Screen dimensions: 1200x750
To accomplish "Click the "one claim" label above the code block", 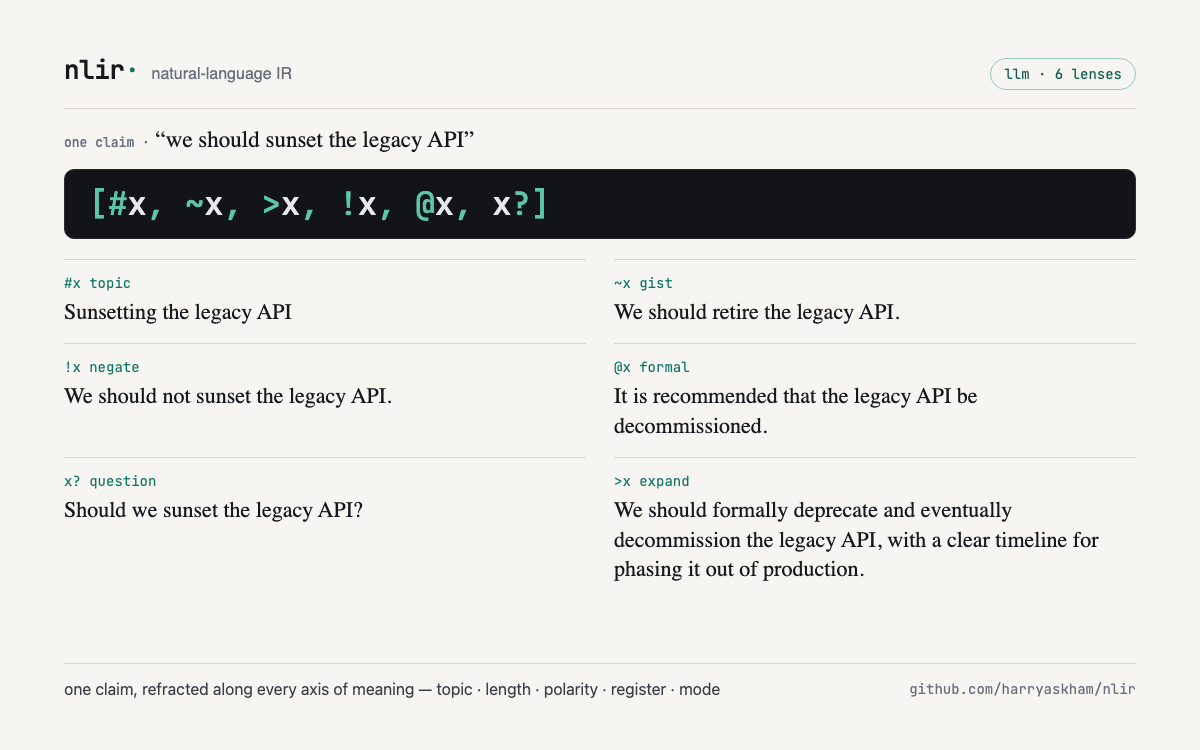I will 99,142.
